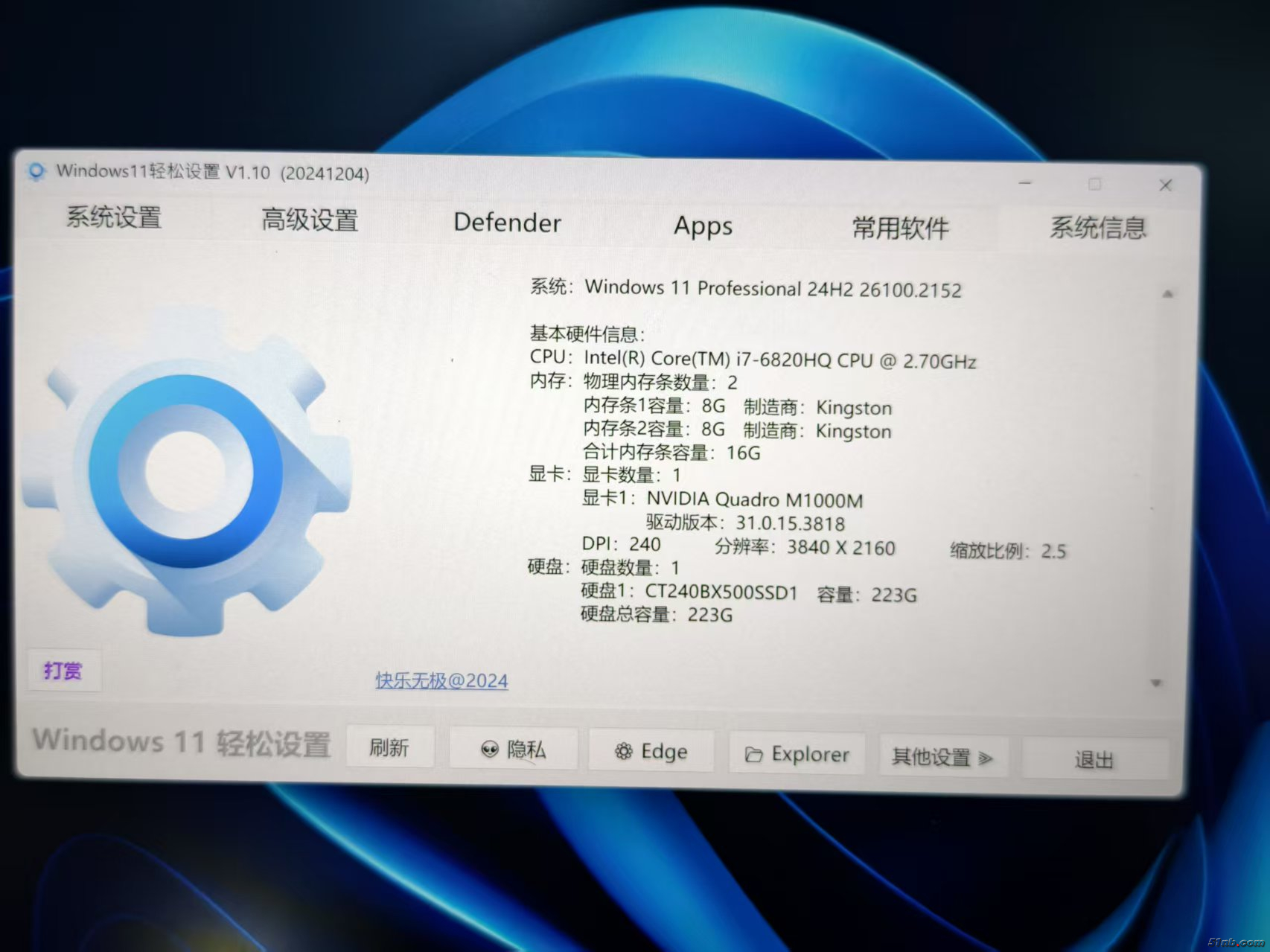Open the 隐私 privacy button
Image resolution: width=1270 pixels, height=952 pixels.
[x=513, y=750]
